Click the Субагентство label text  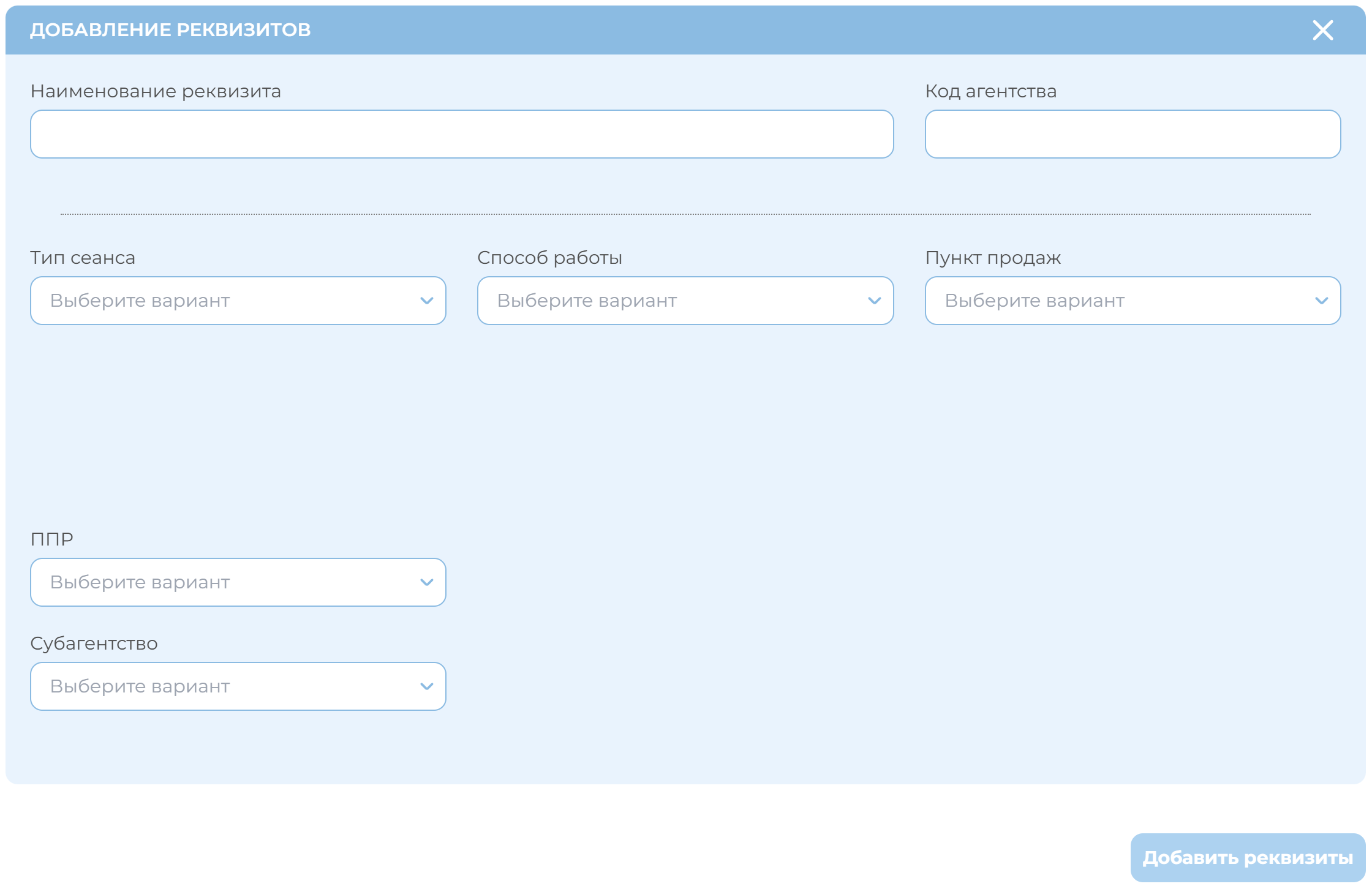(x=94, y=643)
